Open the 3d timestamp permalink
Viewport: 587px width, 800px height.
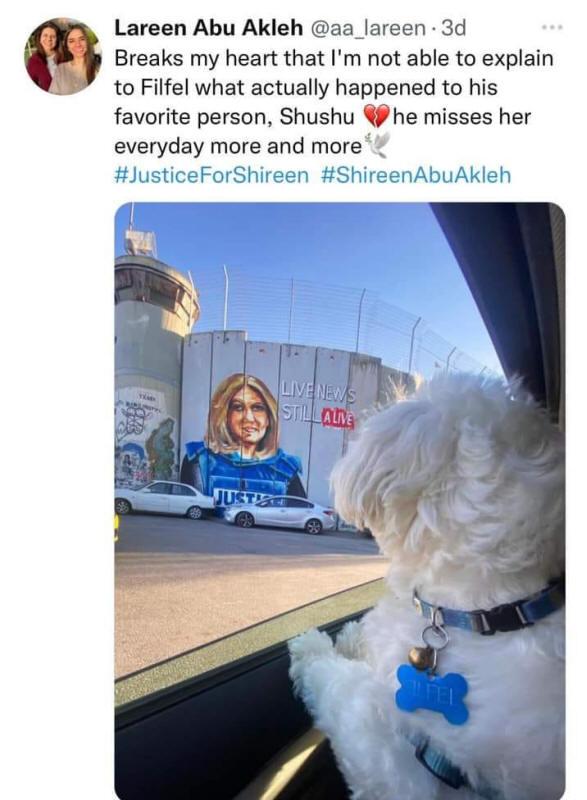453,28
